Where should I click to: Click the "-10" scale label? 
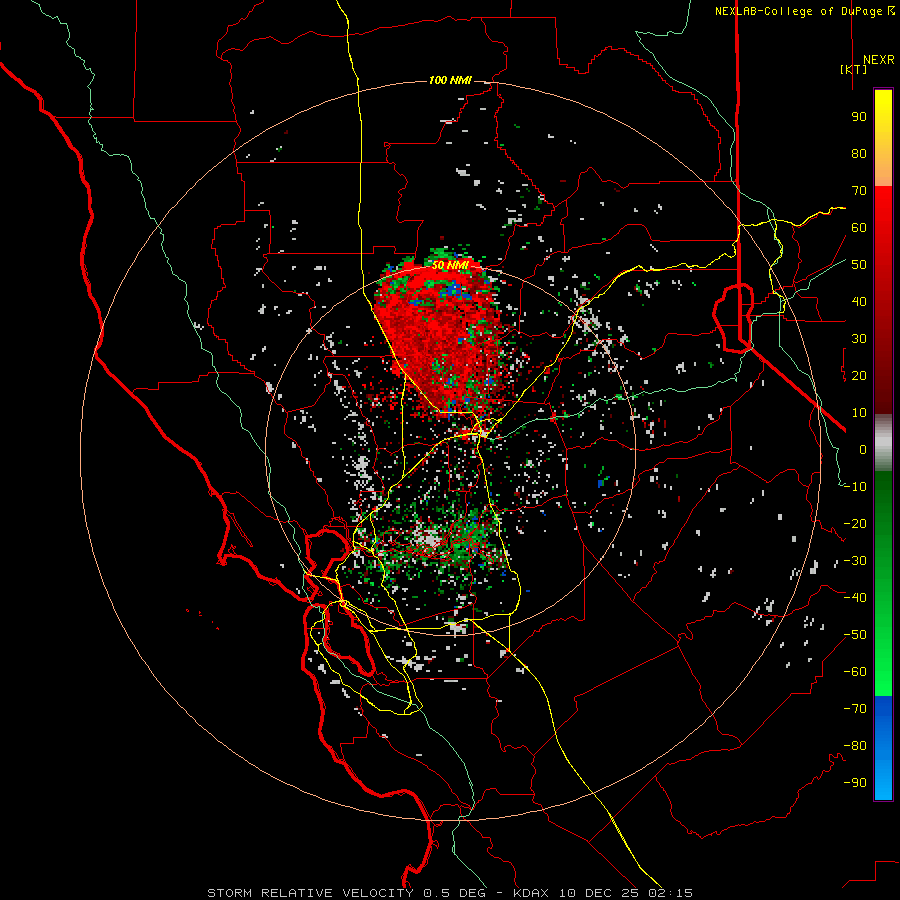[x=855, y=487]
